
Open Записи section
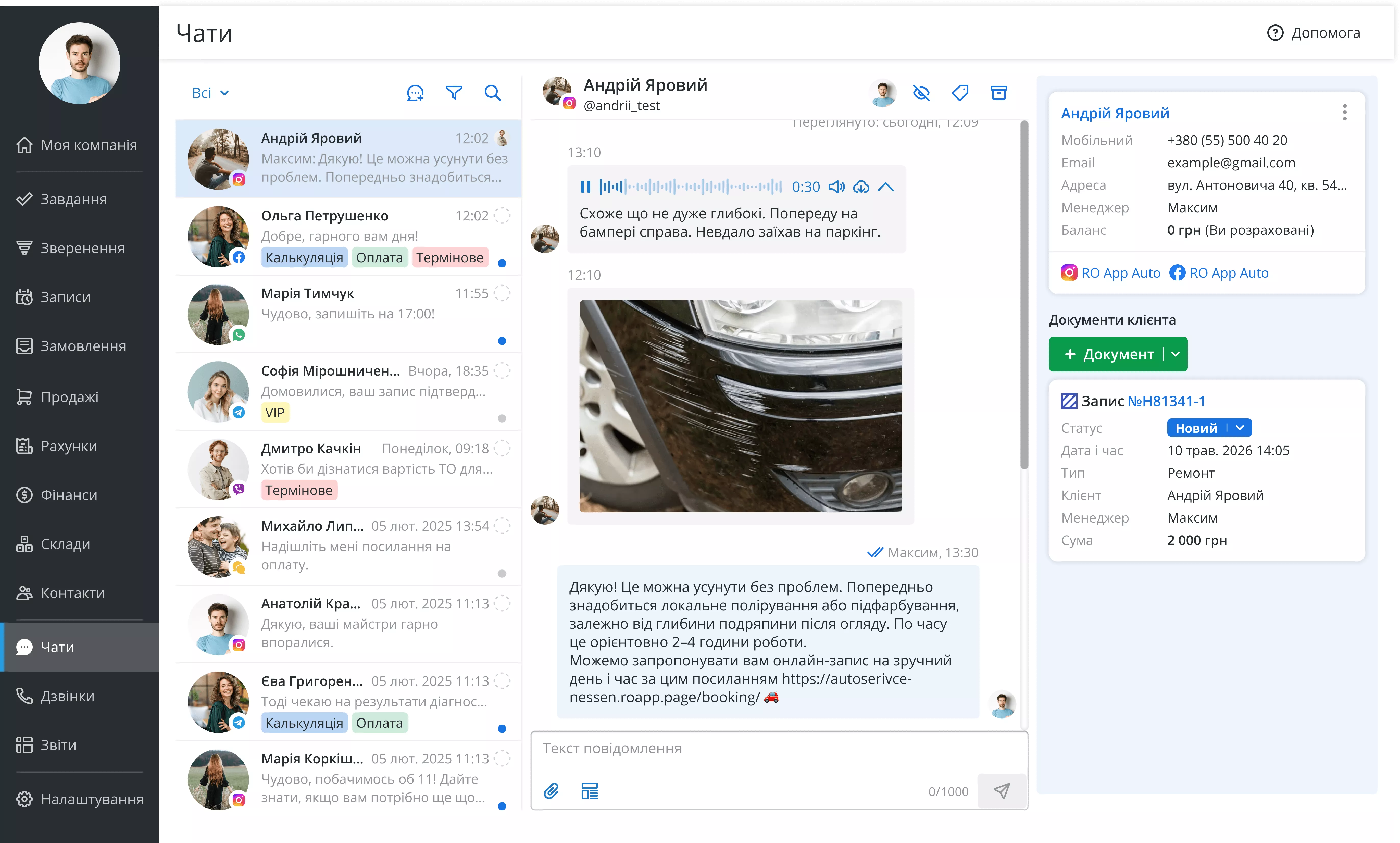pyautogui.click(x=80, y=297)
